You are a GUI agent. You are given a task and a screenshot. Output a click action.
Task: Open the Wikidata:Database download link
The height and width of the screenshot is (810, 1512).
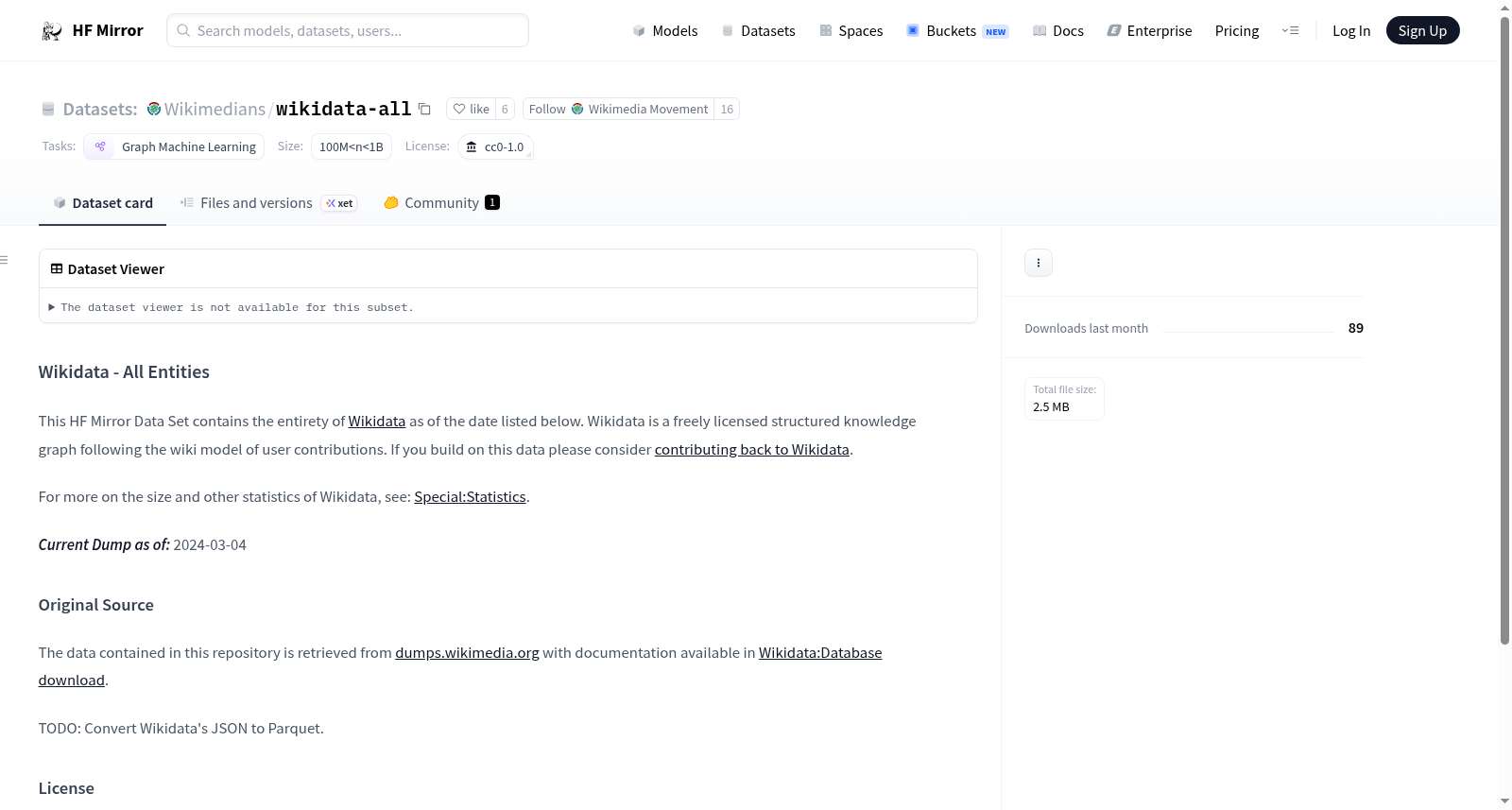coord(820,653)
